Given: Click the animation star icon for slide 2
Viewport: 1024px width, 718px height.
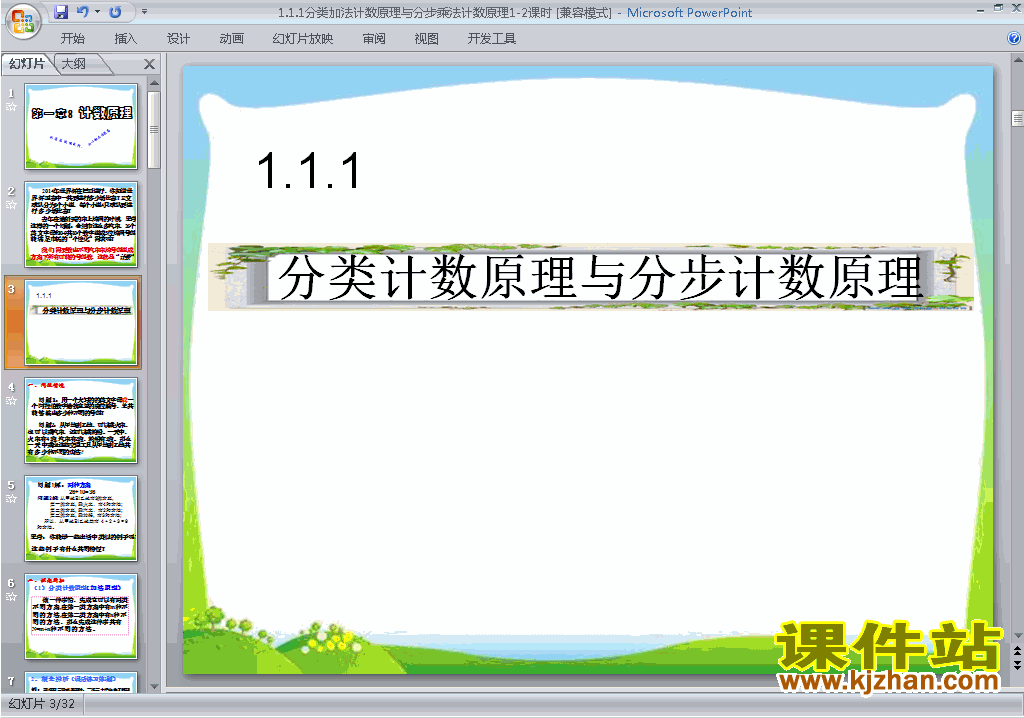Looking at the screenshot, I should point(11,204).
